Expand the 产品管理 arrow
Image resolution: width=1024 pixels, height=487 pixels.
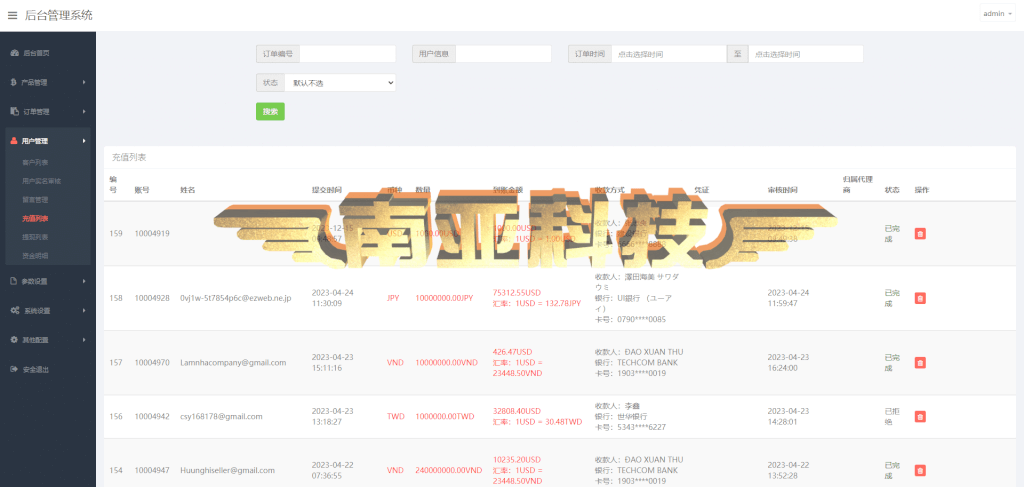tap(84, 82)
